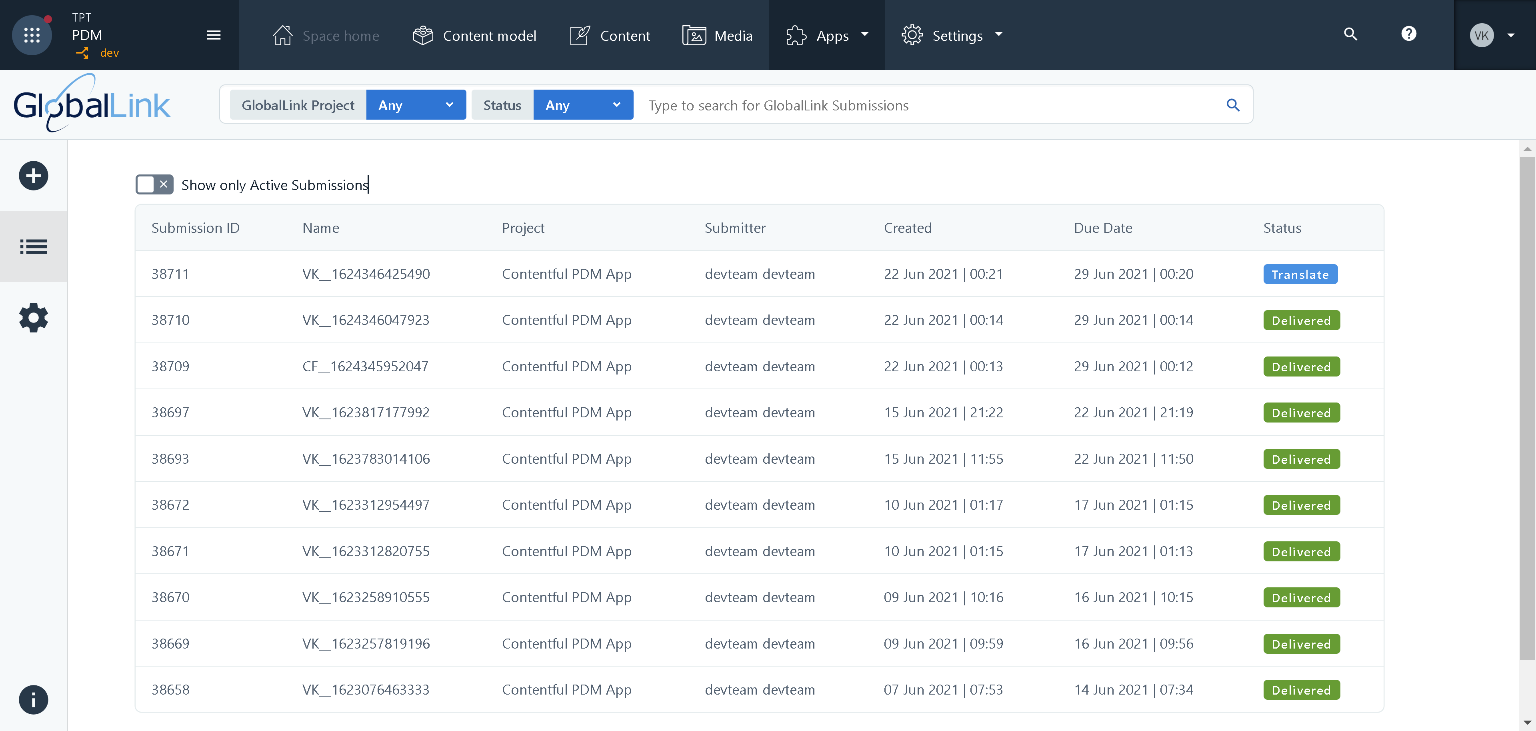Click the Status column header

pyautogui.click(x=1282, y=228)
